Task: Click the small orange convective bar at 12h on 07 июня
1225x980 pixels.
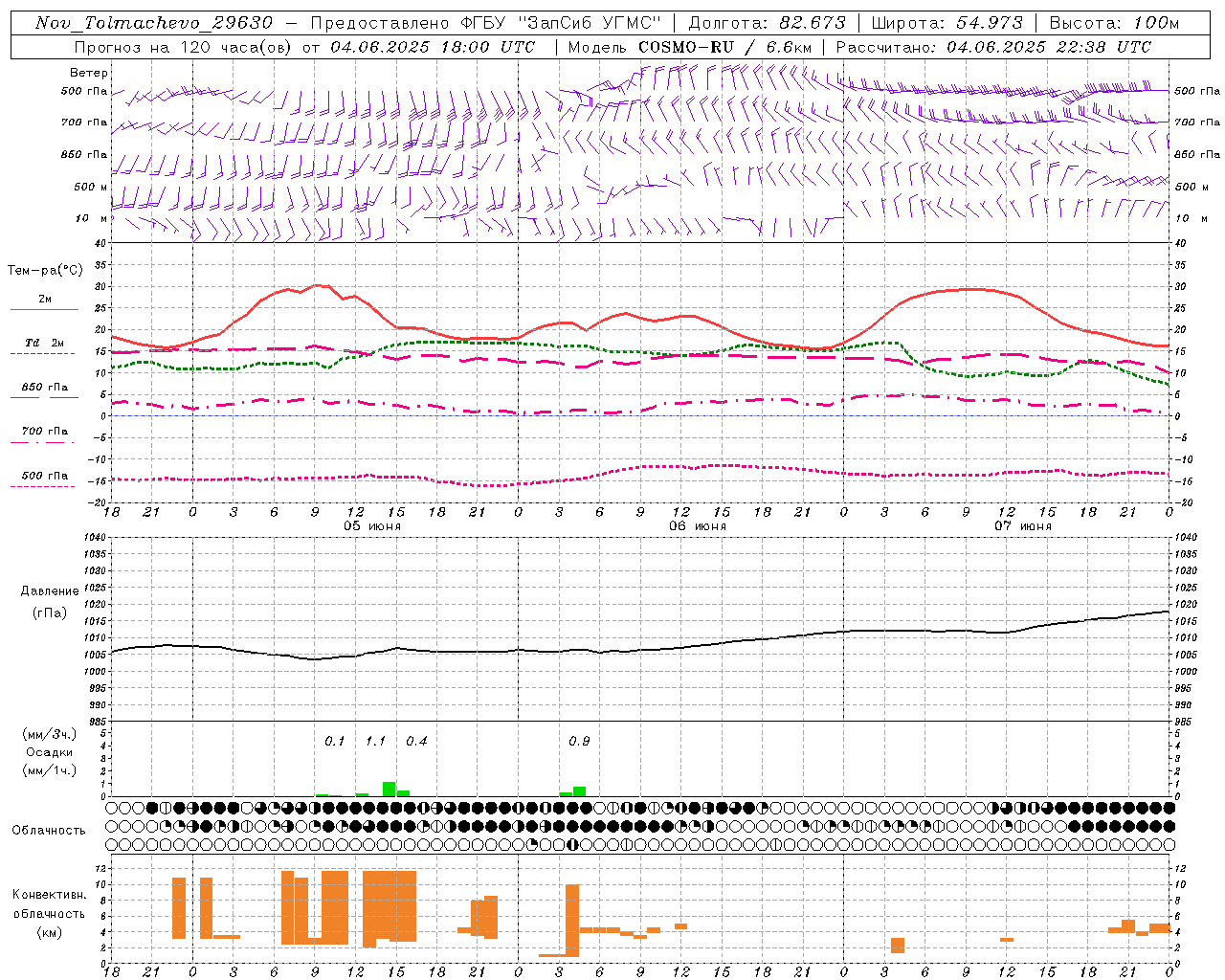Action: pos(1007,940)
